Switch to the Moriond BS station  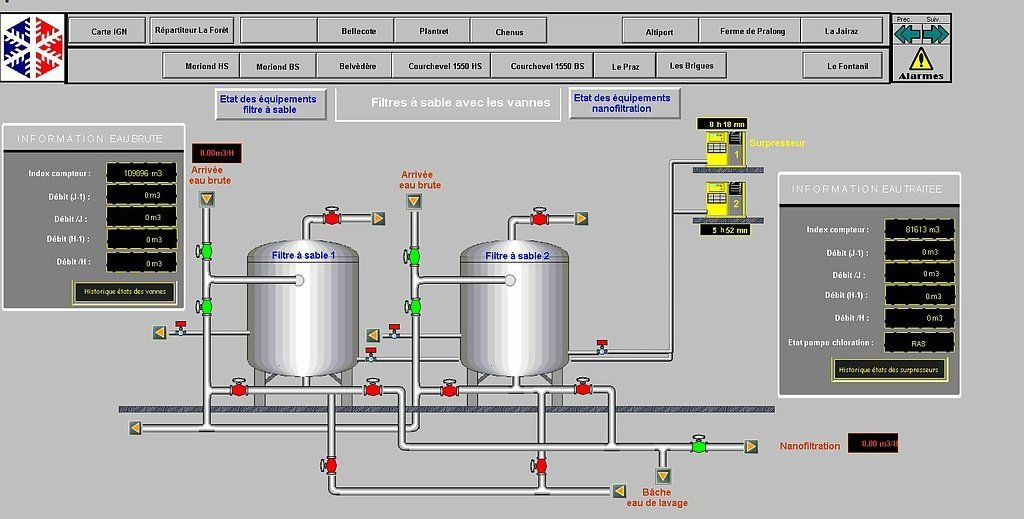tap(277, 67)
